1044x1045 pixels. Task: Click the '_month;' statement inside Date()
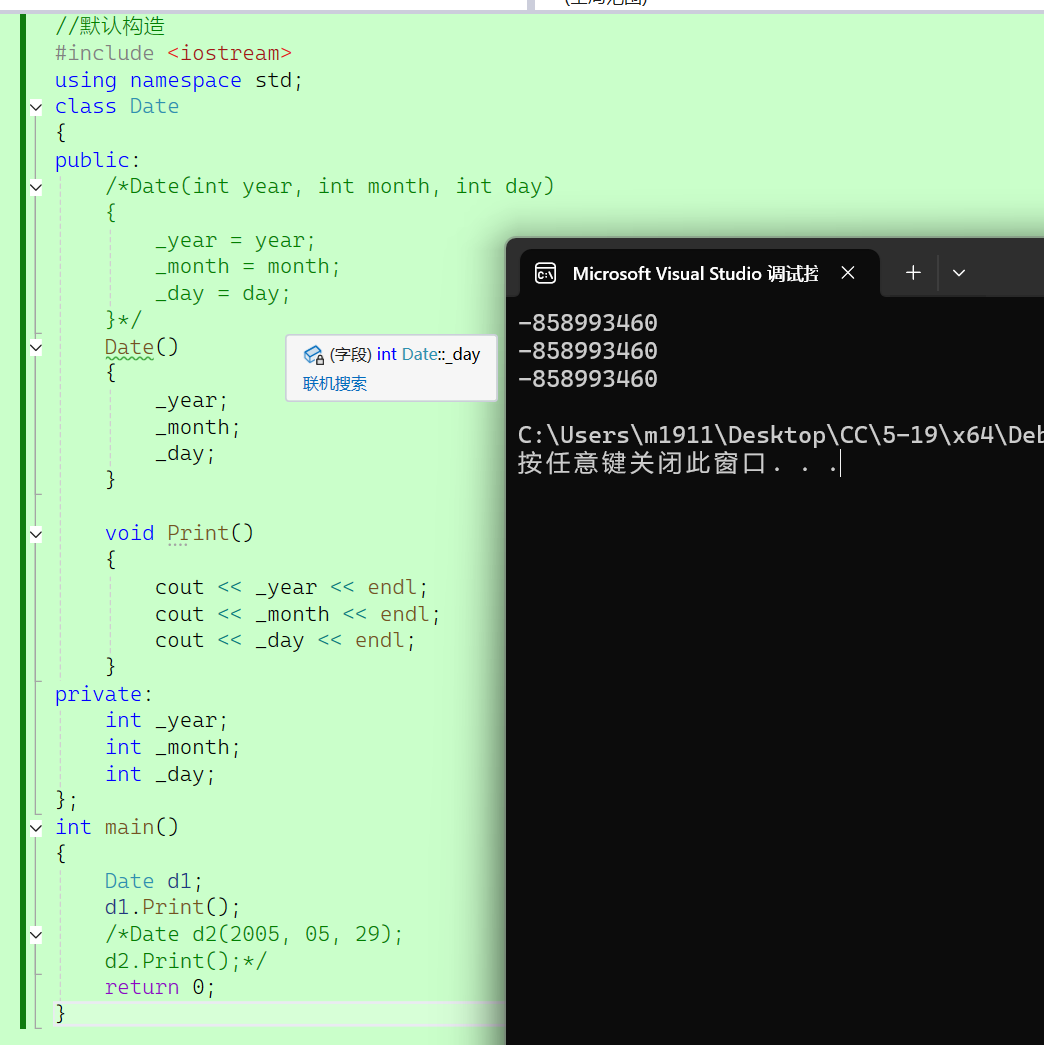coord(197,427)
